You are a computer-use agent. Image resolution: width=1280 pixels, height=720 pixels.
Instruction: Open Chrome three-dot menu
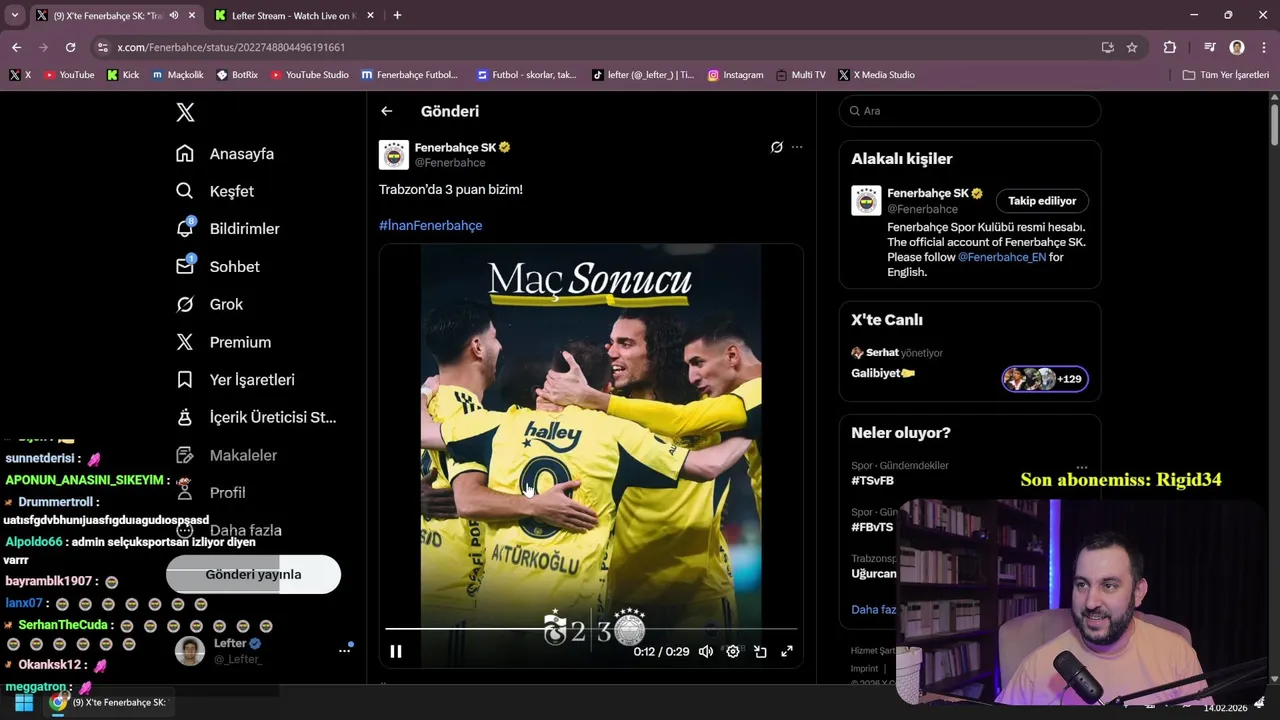[1262, 47]
